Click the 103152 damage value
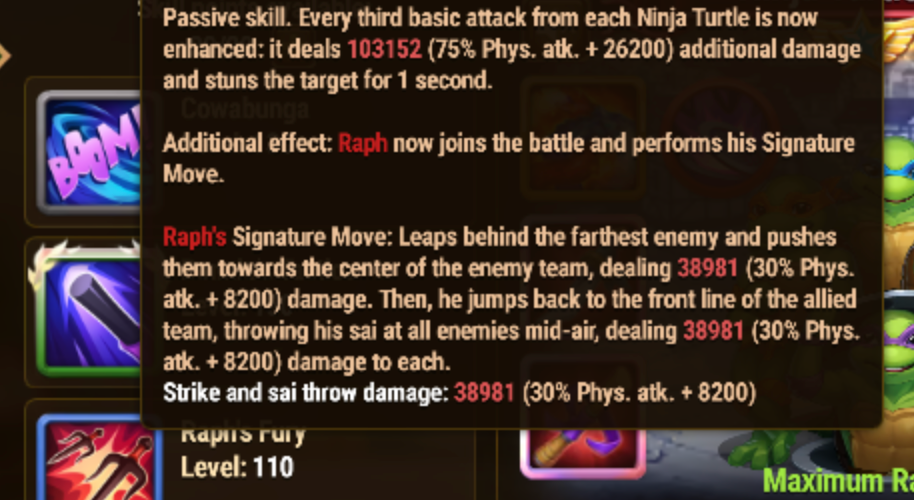This screenshot has width=914, height=500. click(x=385, y=50)
